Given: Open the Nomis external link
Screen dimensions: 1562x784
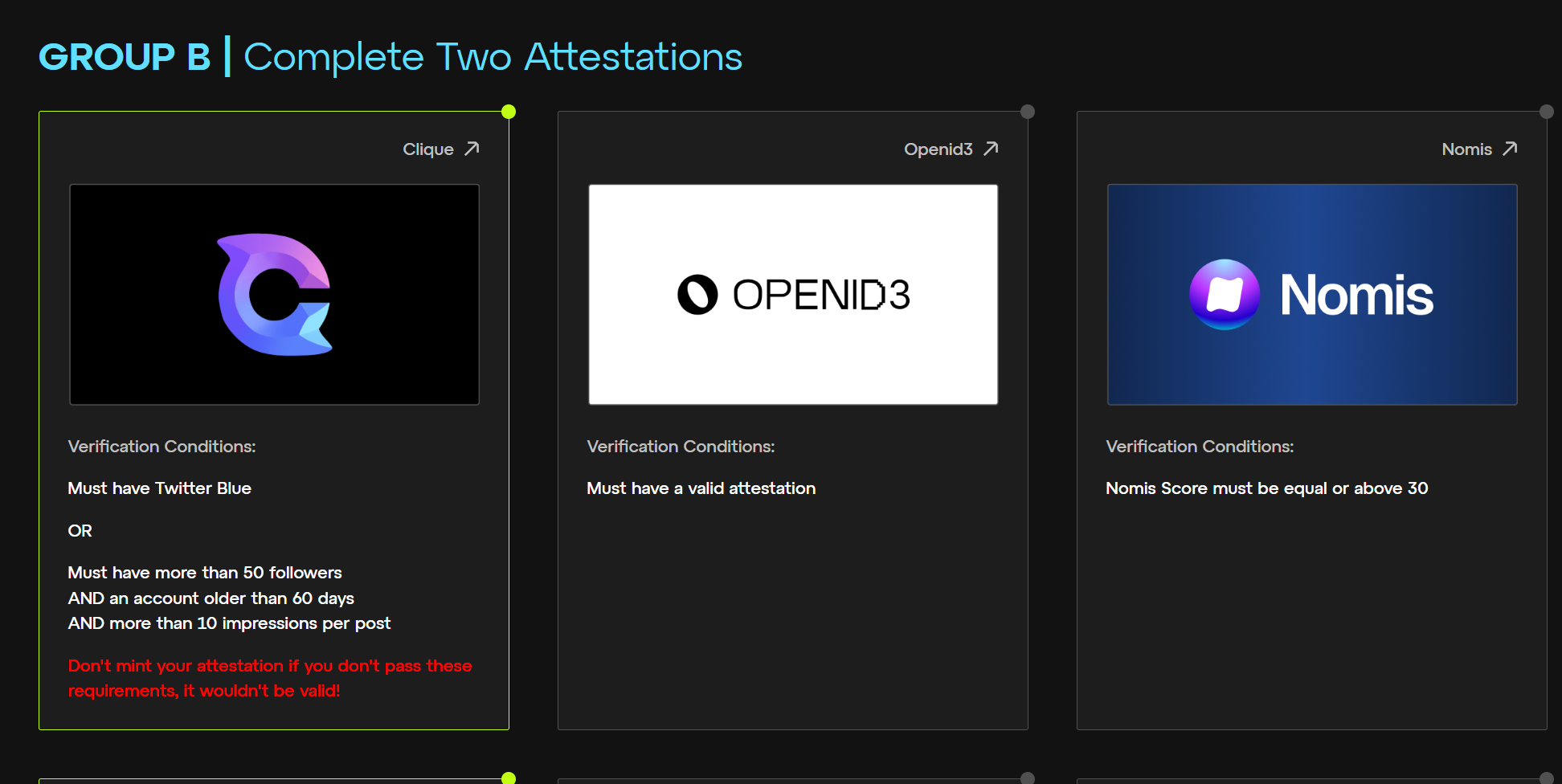Looking at the screenshot, I should click(1479, 149).
